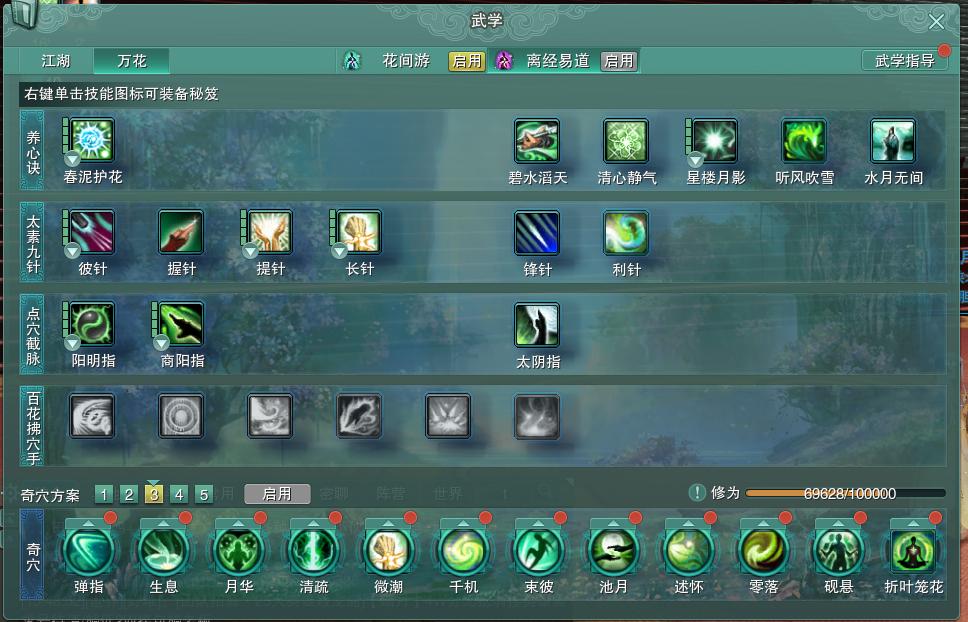Close the 武学 window
This screenshot has width=968, height=622.
(x=937, y=22)
